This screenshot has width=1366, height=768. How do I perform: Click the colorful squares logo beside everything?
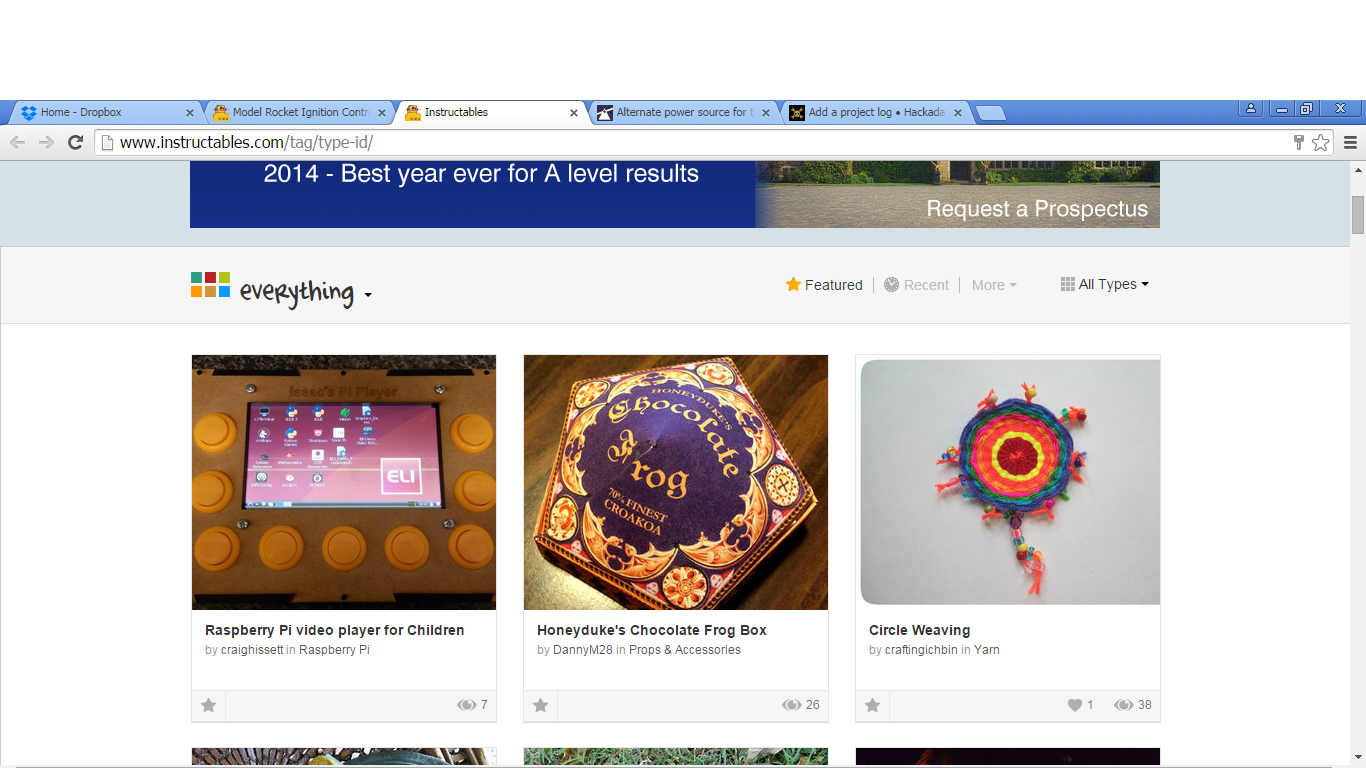[x=211, y=284]
